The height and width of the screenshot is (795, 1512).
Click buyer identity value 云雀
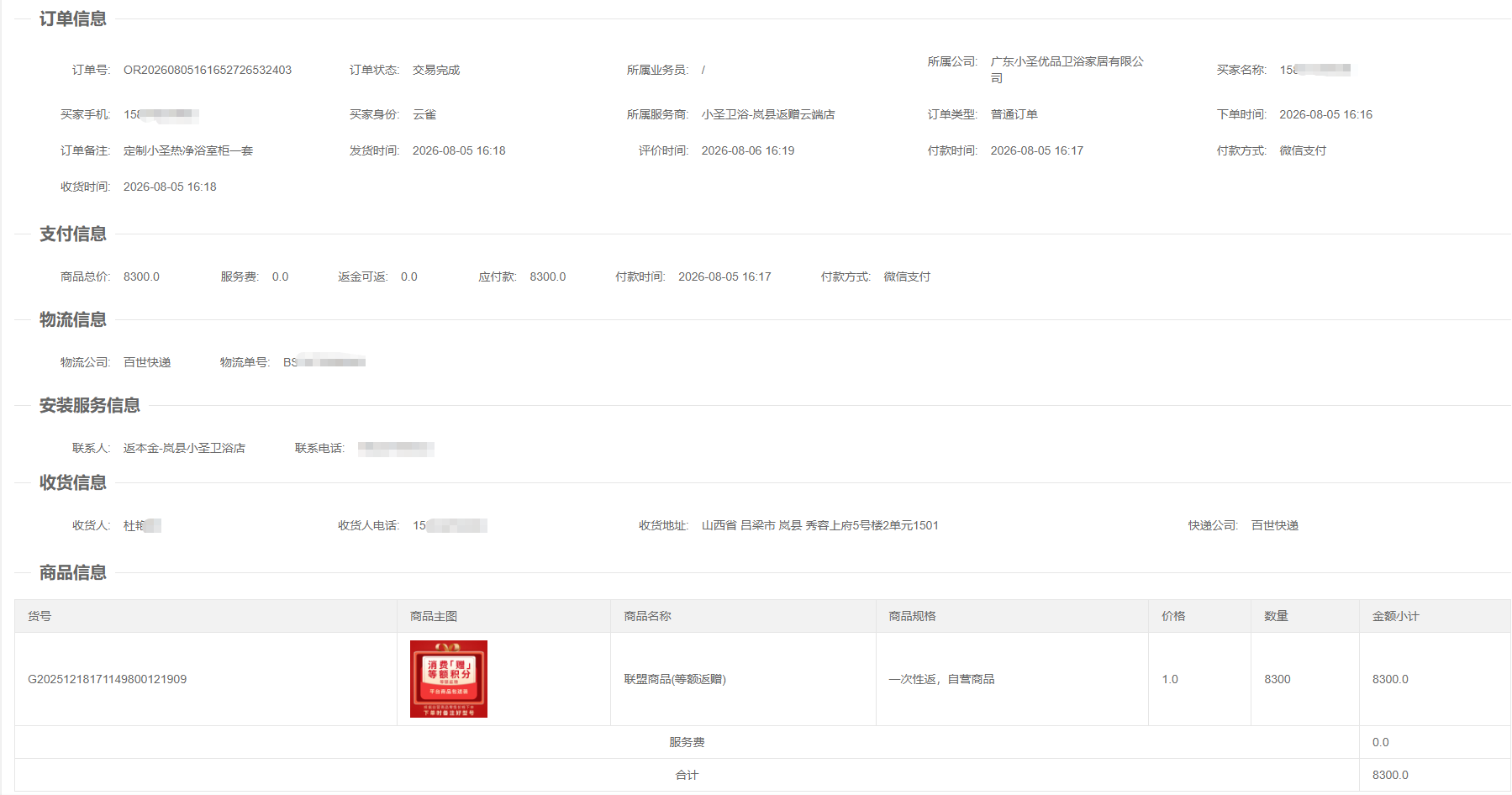[424, 114]
